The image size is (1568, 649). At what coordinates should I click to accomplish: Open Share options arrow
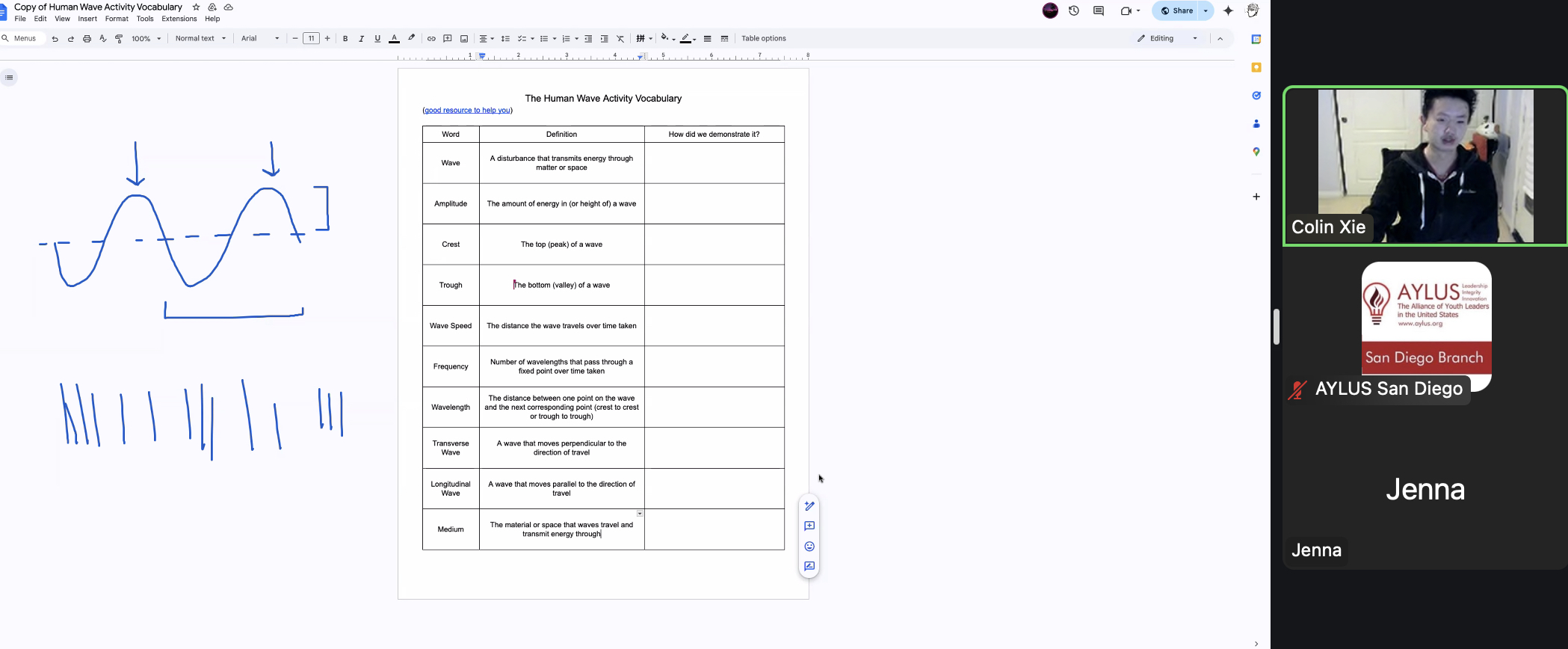pos(1206,10)
